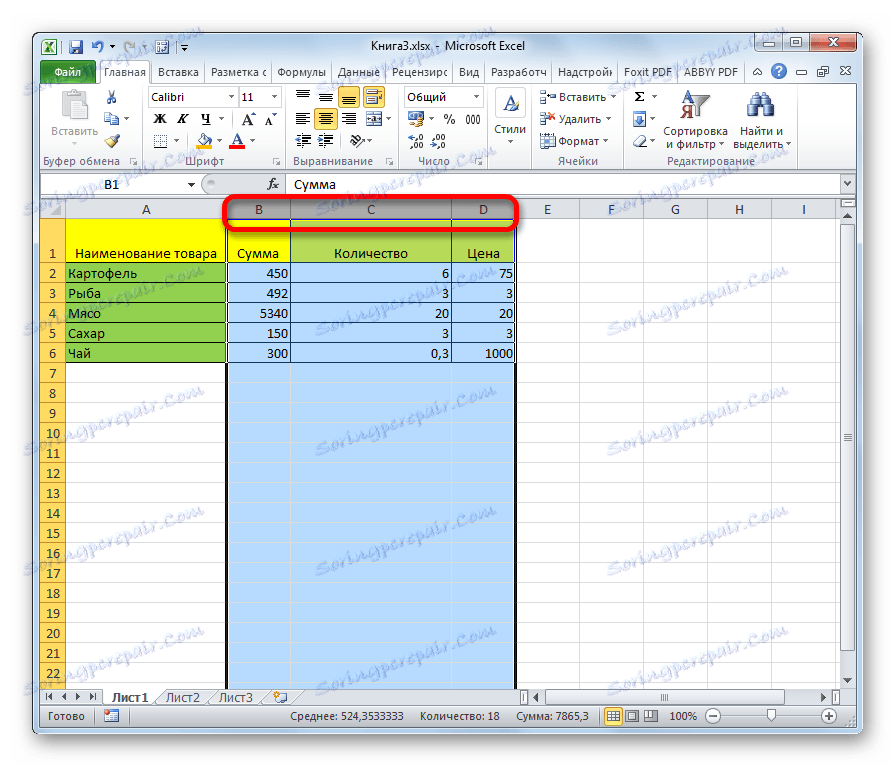
Task: Click the eraser (Clear) icon
Action: 639,141
